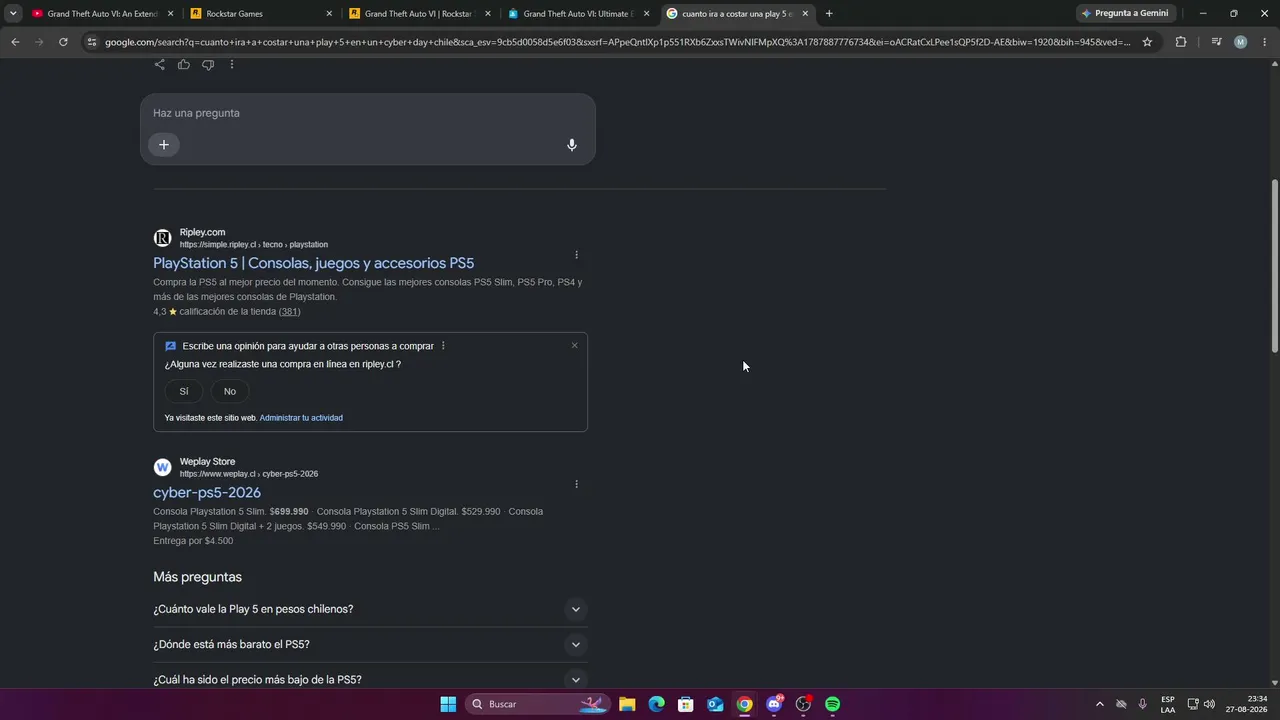
Task: Open the three-dot menu beside the feedback icons
Action: (x=232, y=64)
